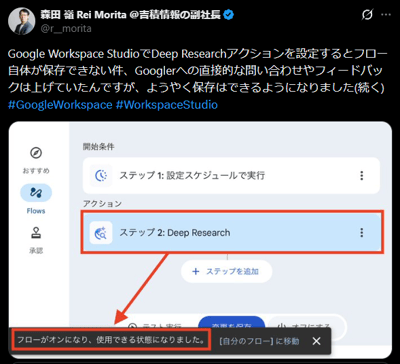Click the blue 変更を保存 button
The height and width of the screenshot is (364, 400).
[x=232, y=322]
